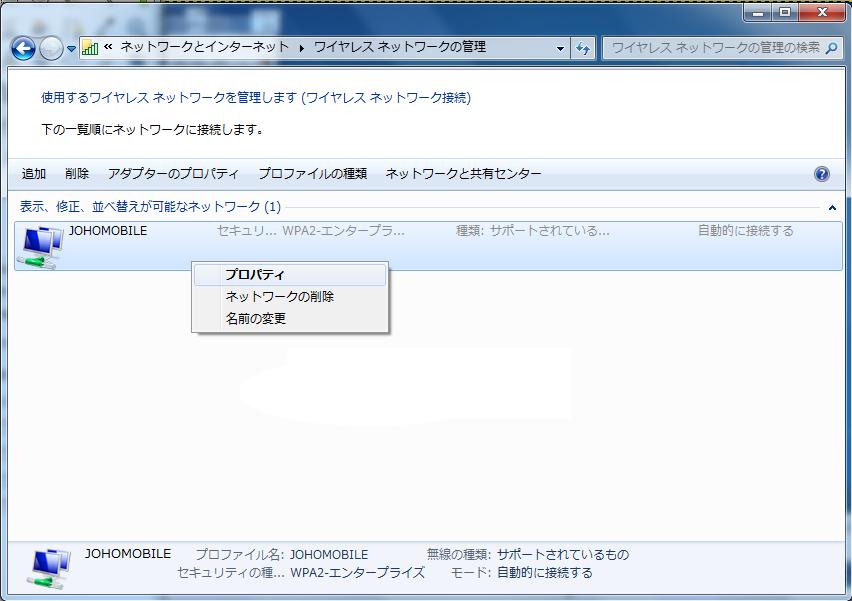Click プロファイルの種類 toolbar button
This screenshot has width=852, height=601.
point(312,174)
